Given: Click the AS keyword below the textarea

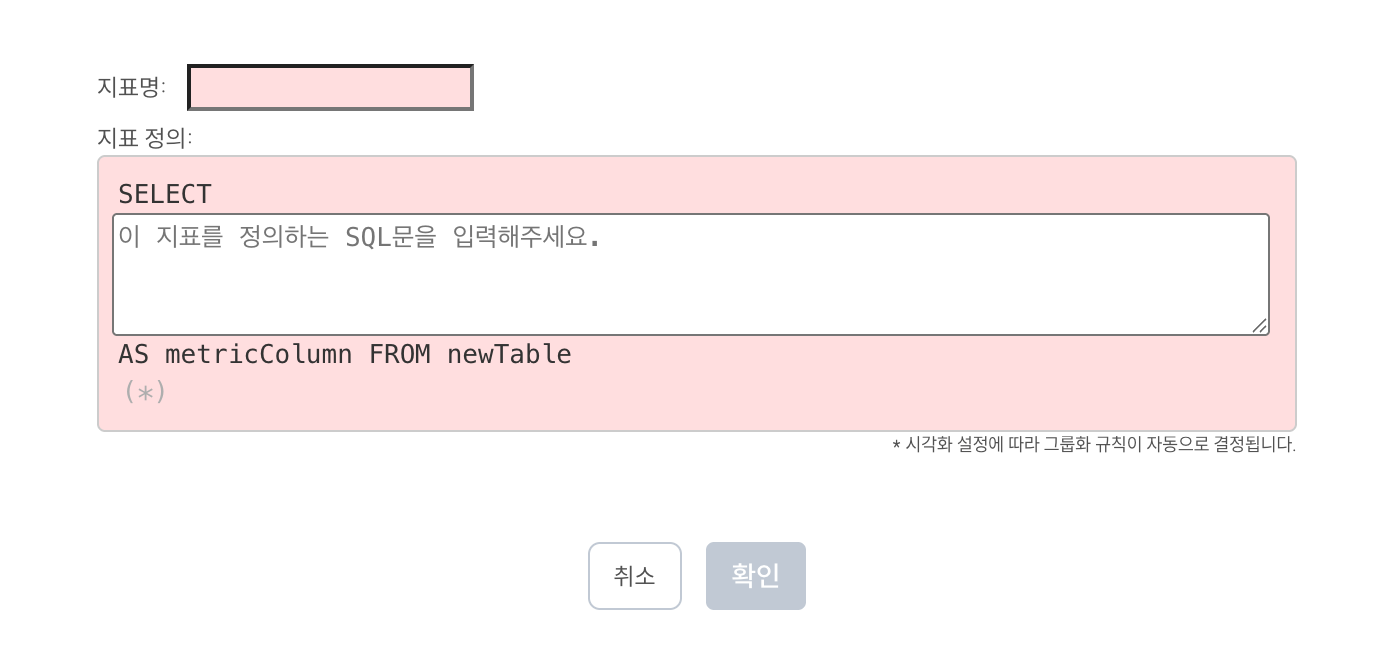Looking at the screenshot, I should [133, 355].
